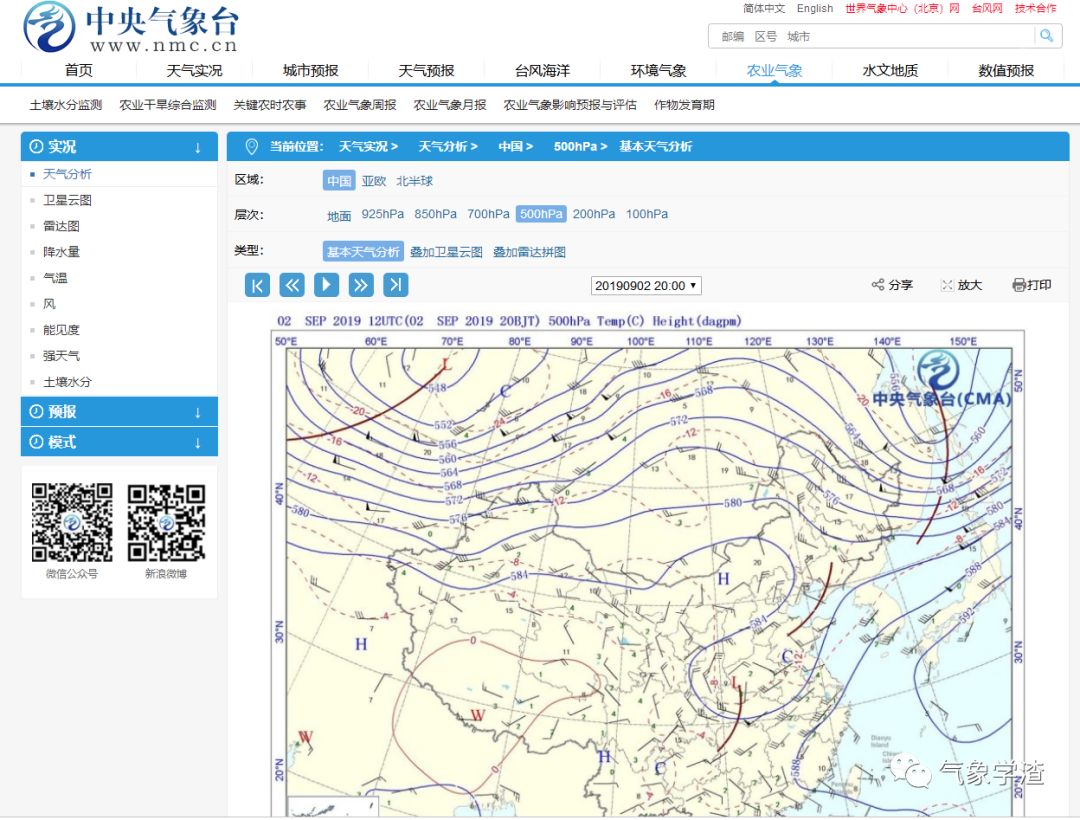1080x820 pixels.
Task: Share the chart via 分享 icon
Action: tap(892, 285)
